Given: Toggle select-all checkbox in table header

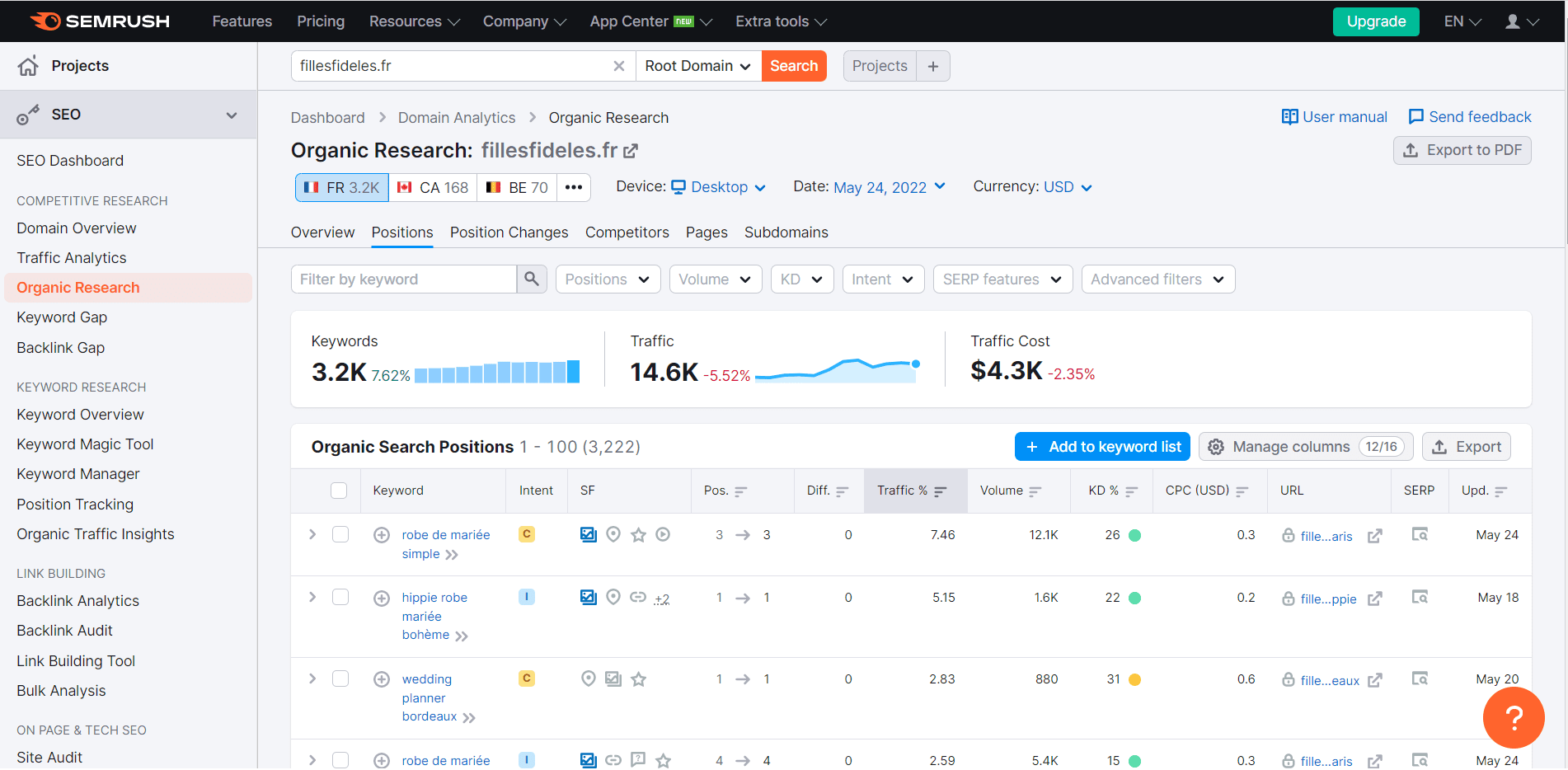Looking at the screenshot, I should [x=339, y=491].
